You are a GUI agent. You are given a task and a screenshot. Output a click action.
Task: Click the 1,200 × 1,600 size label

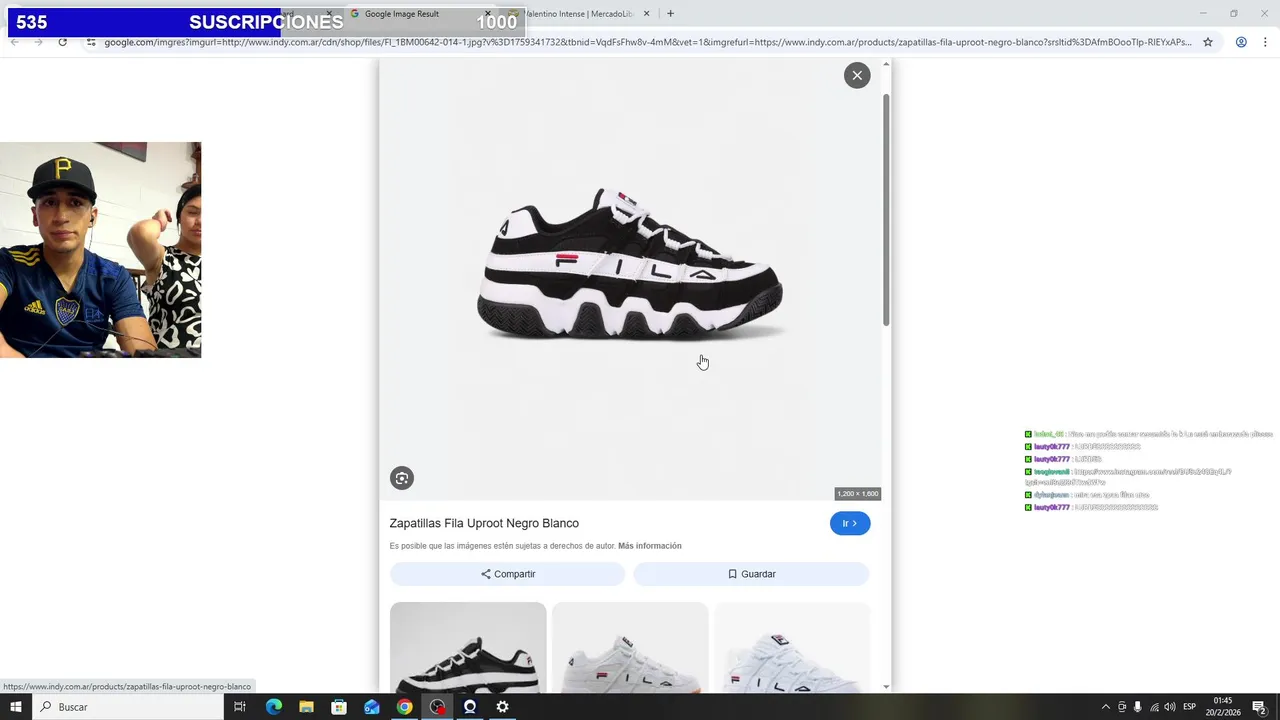(858, 494)
